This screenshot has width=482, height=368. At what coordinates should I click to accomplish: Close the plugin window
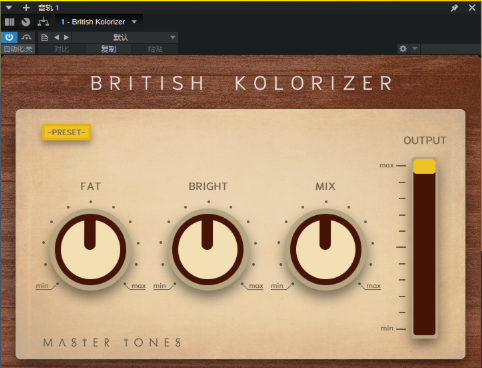tap(472, 7)
